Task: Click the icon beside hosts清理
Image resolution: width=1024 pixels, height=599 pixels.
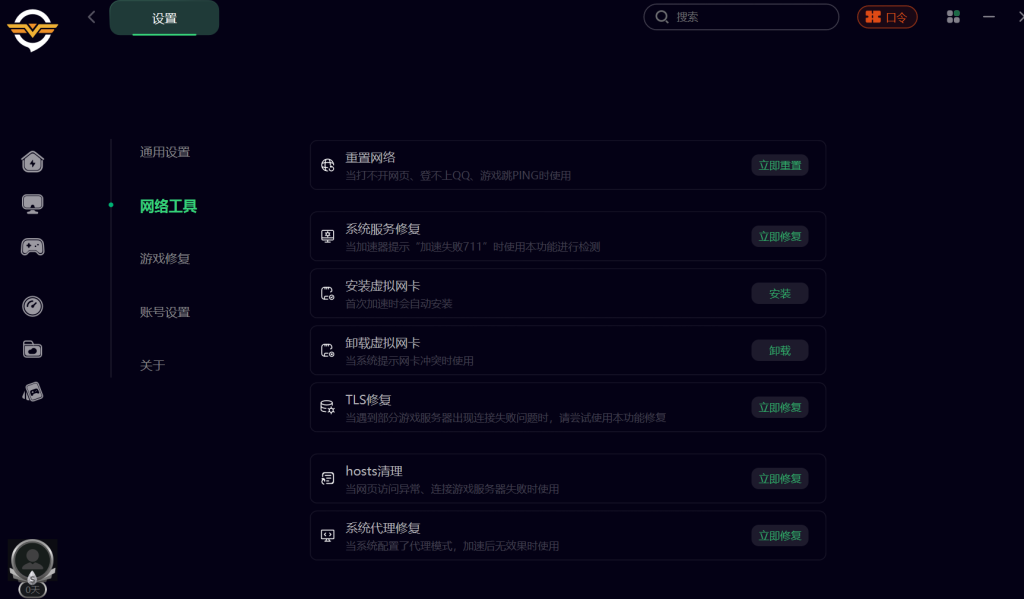Action: pos(328,478)
